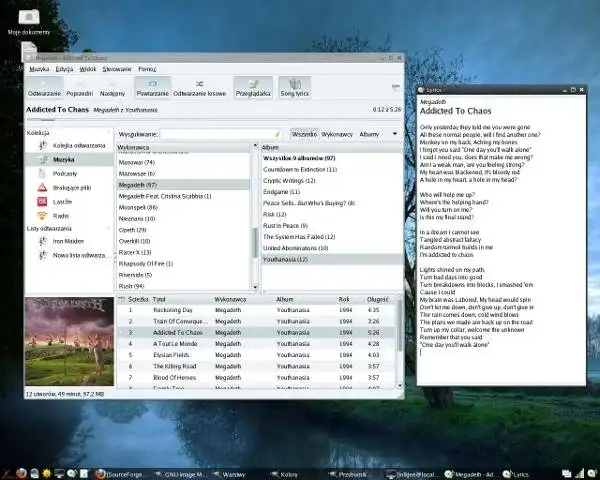Select artist Opeth (29)
This screenshot has height=480, width=600.
(x=183, y=230)
